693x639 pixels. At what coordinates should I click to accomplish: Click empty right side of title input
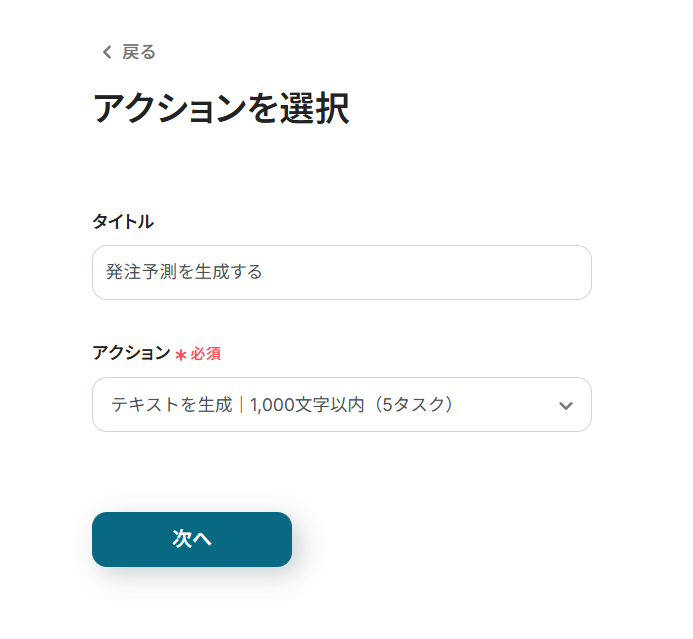(x=450, y=272)
